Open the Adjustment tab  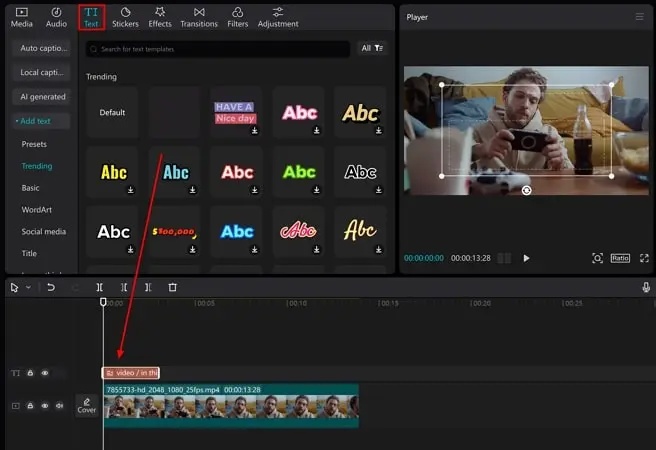pos(278,18)
